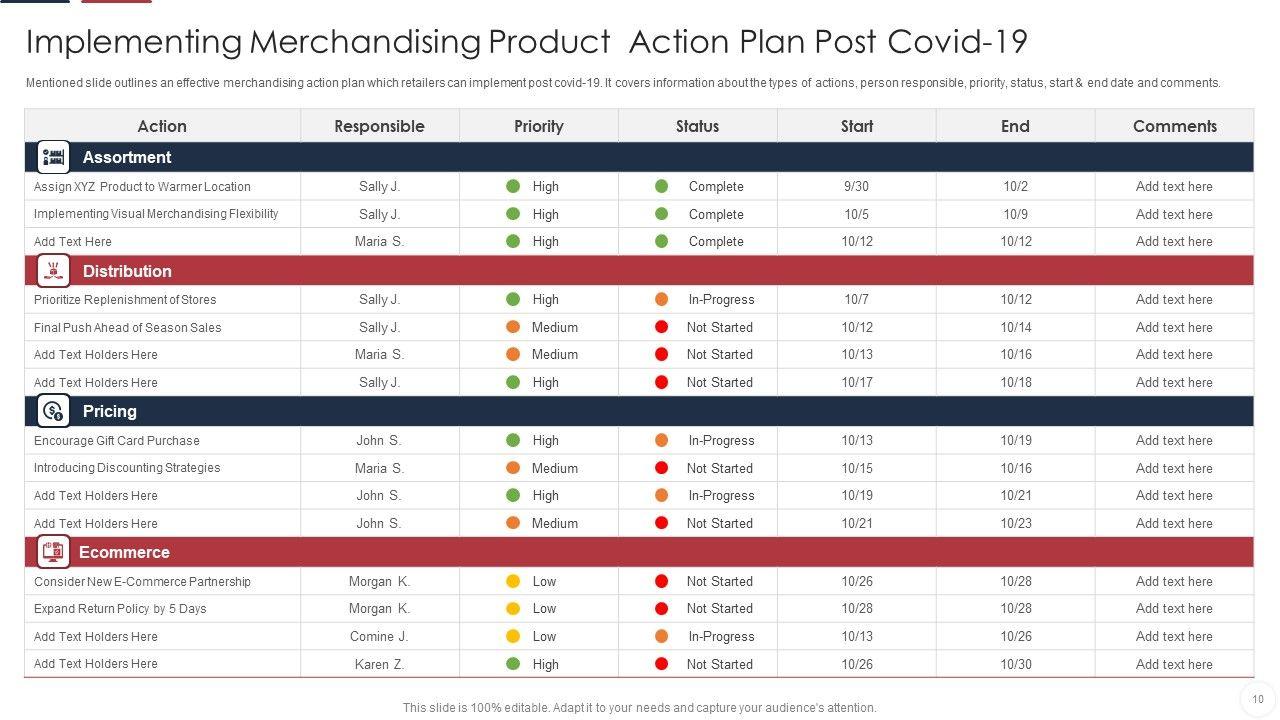This screenshot has height=720, width=1280.
Task: Select the Action column header
Action: pos(162,126)
